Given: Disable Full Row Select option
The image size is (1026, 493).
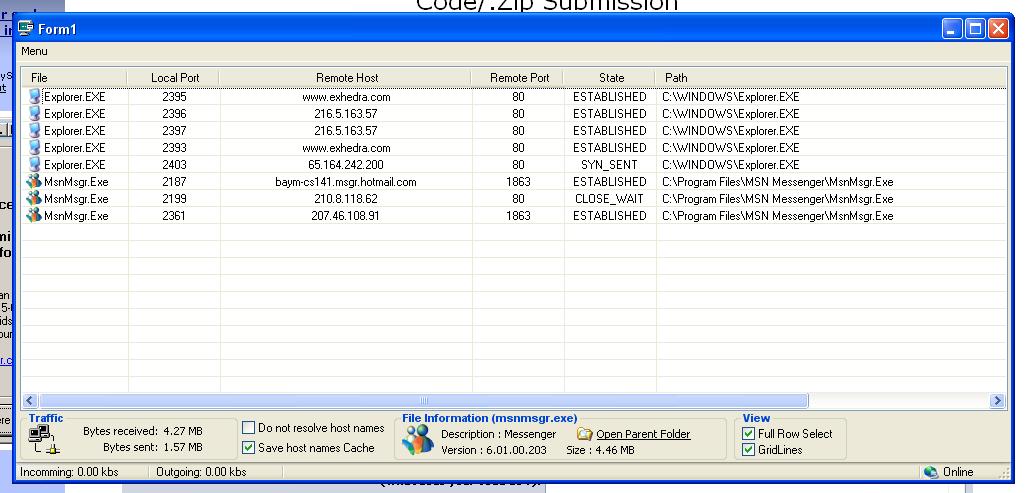Looking at the screenshot, I should 749,434.
